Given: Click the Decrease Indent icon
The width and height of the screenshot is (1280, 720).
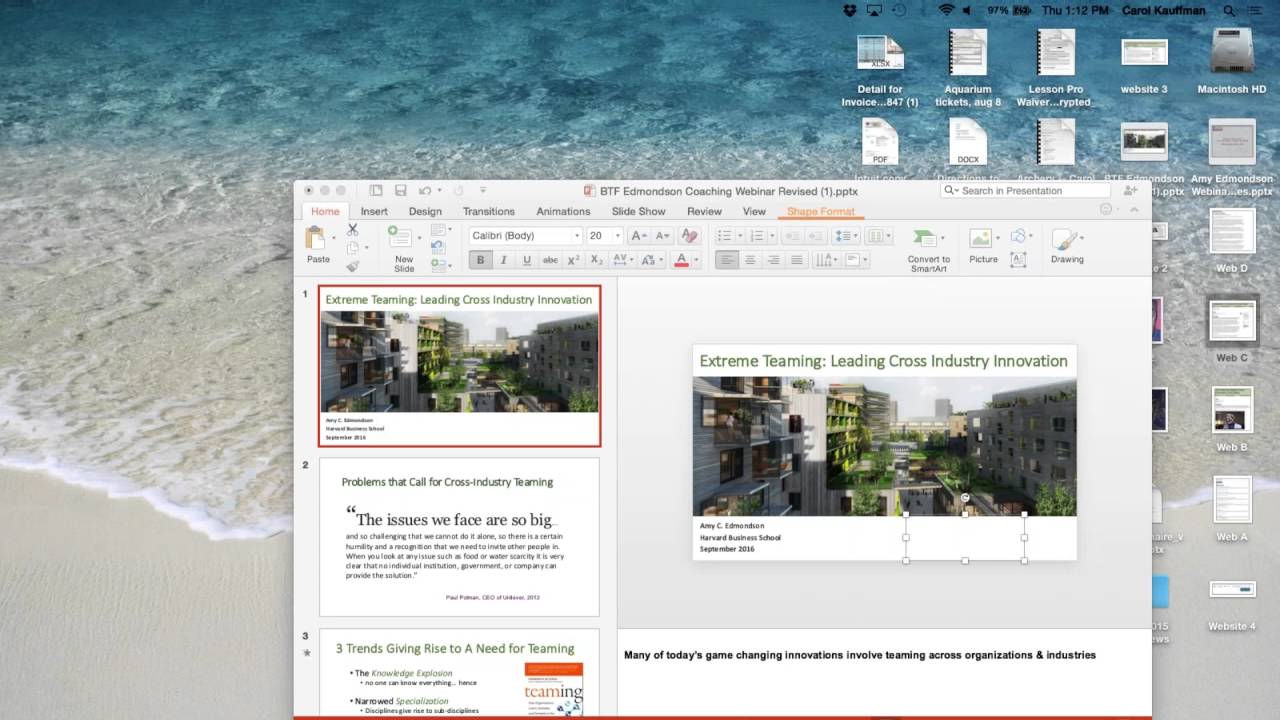Looking at the screenshot, I should pyautogui.click(x=791, y=236).
